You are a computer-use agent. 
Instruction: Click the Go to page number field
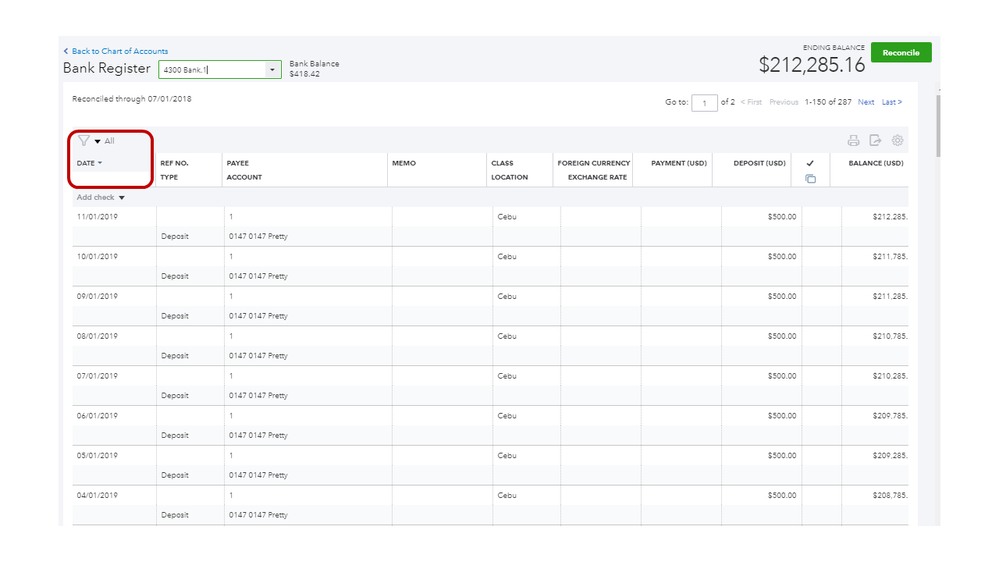(705, 103)
